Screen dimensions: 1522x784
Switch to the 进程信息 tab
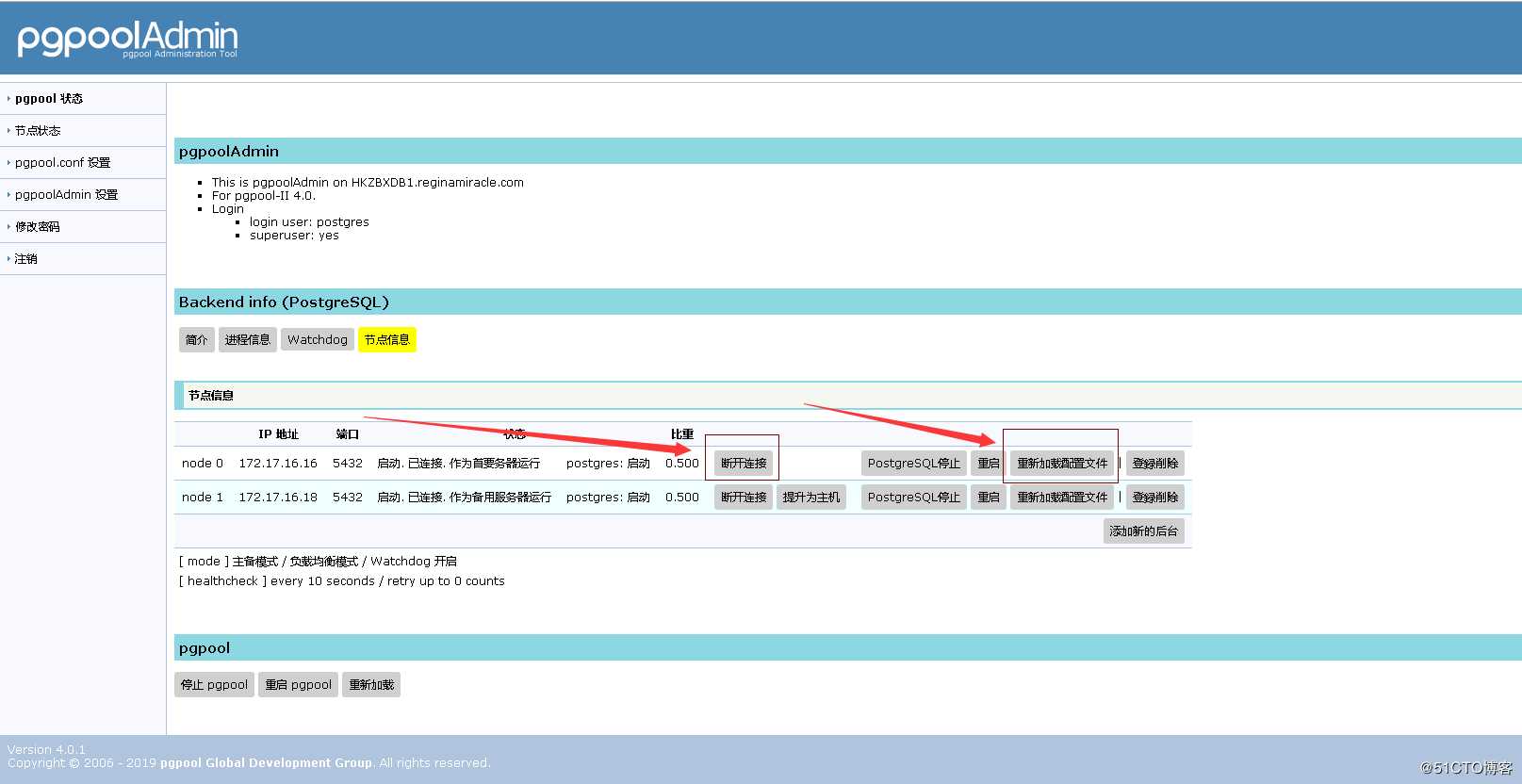coord(247,340)
